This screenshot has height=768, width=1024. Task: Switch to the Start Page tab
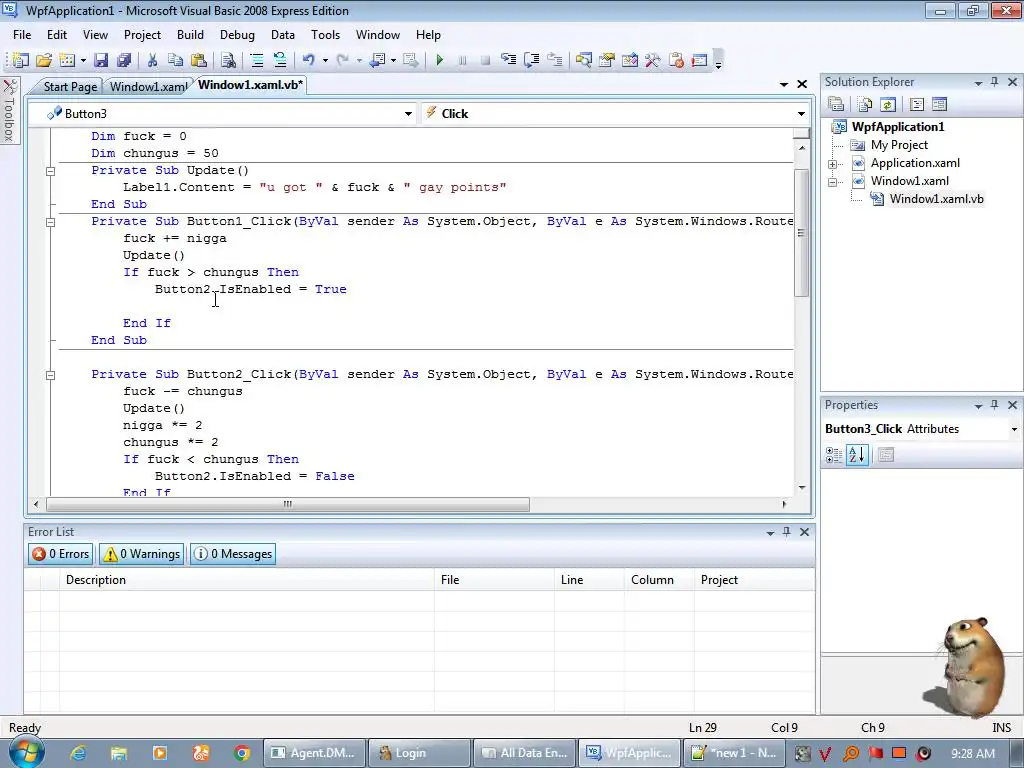70,87
